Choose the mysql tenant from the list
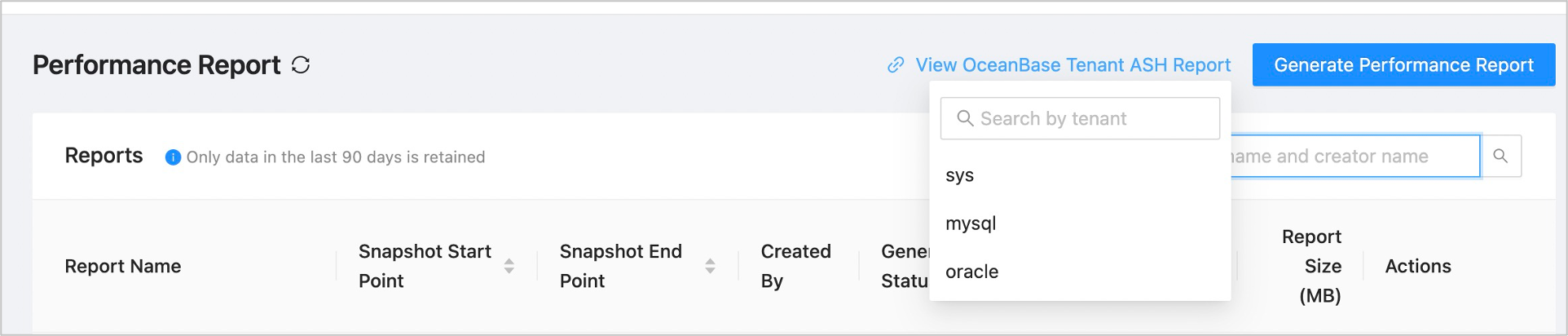 click(971, 223)
